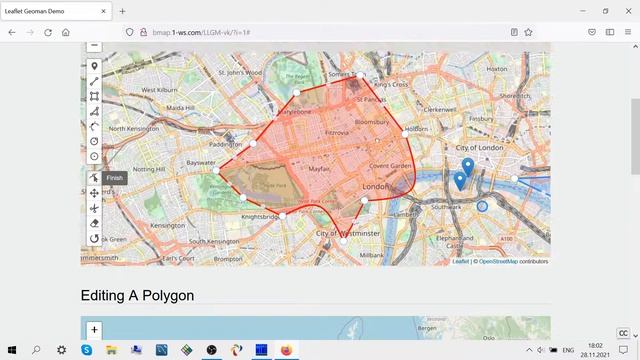
Task: Toggle reader view icon
Action: tap(514, 32)
